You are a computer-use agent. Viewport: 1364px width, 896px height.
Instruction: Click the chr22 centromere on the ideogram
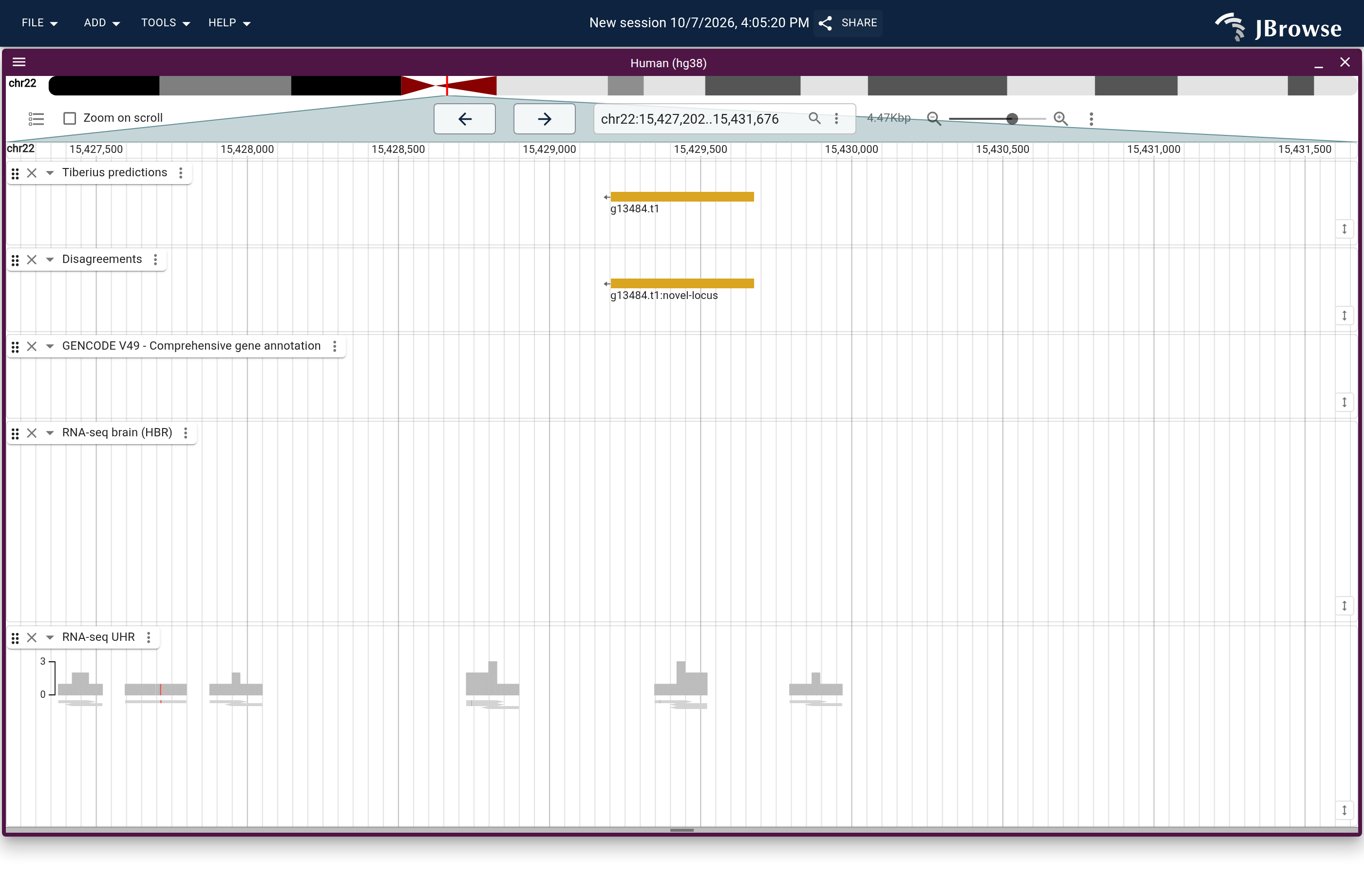(448, 86)
